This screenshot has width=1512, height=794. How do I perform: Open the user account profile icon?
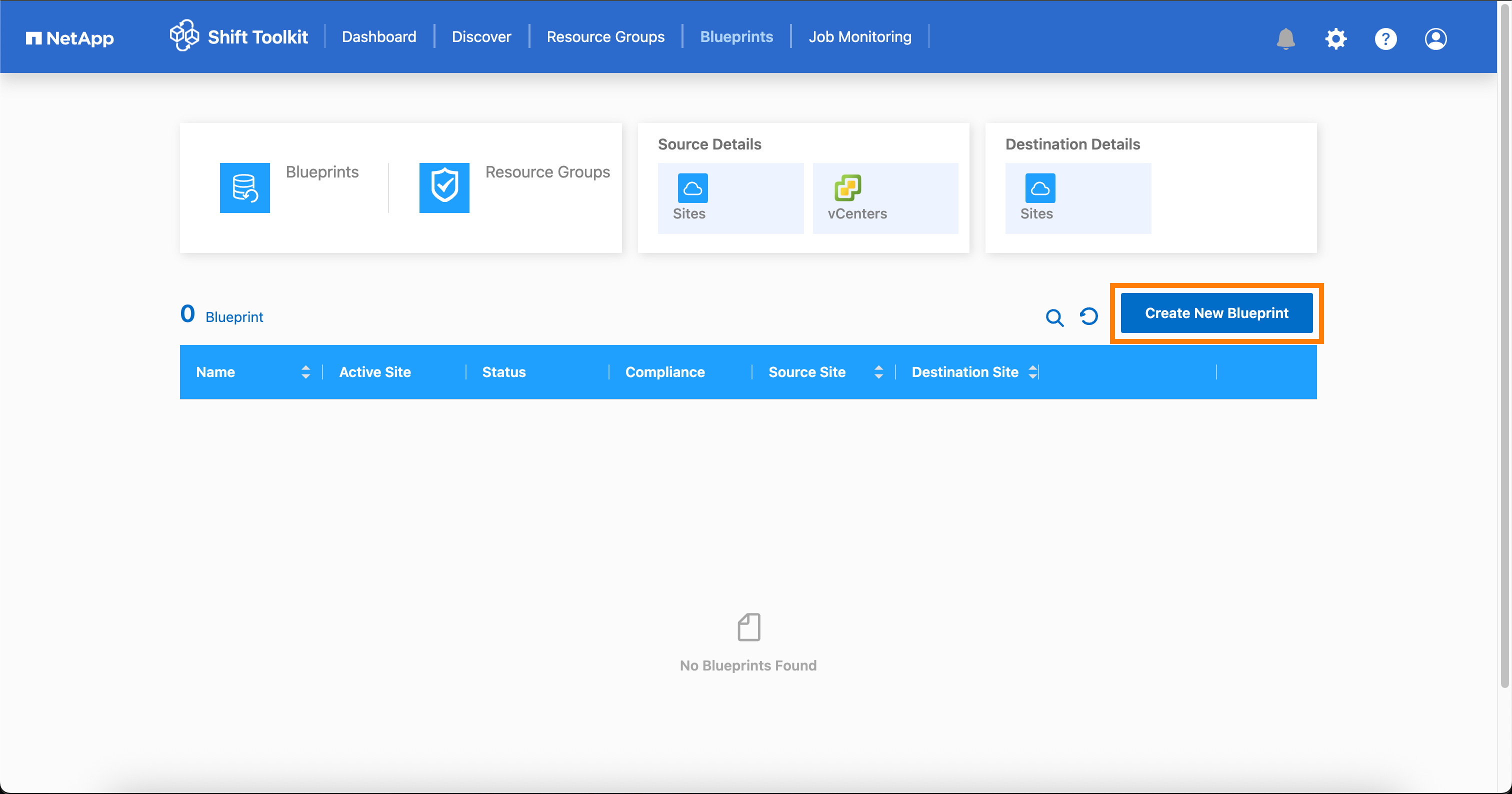(x=1435, y=38)
